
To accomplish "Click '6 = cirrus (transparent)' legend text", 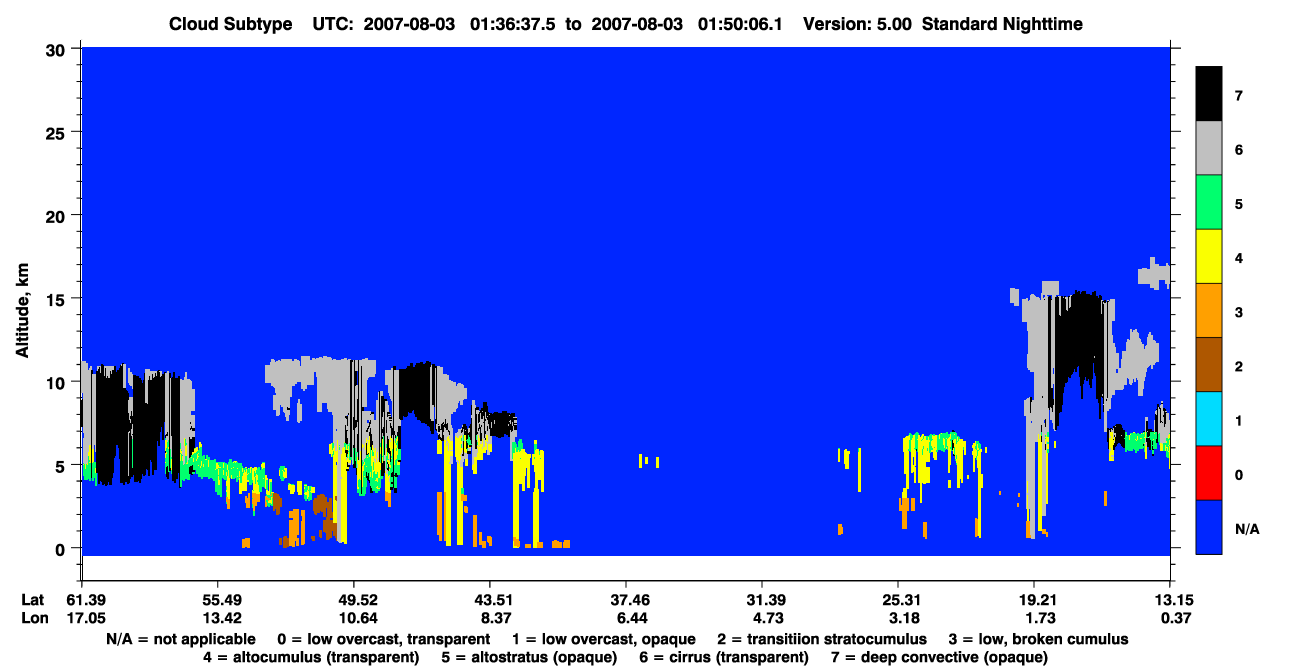I will point(725,657).
